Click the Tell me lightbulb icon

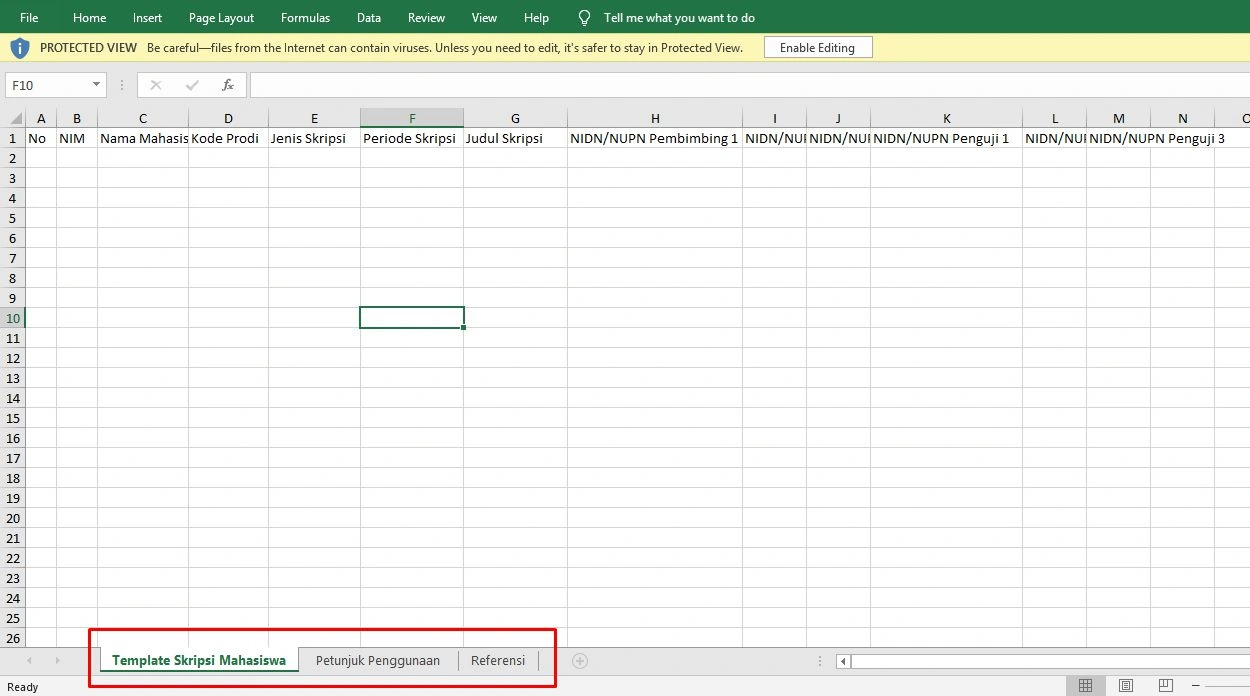[585, 18]
